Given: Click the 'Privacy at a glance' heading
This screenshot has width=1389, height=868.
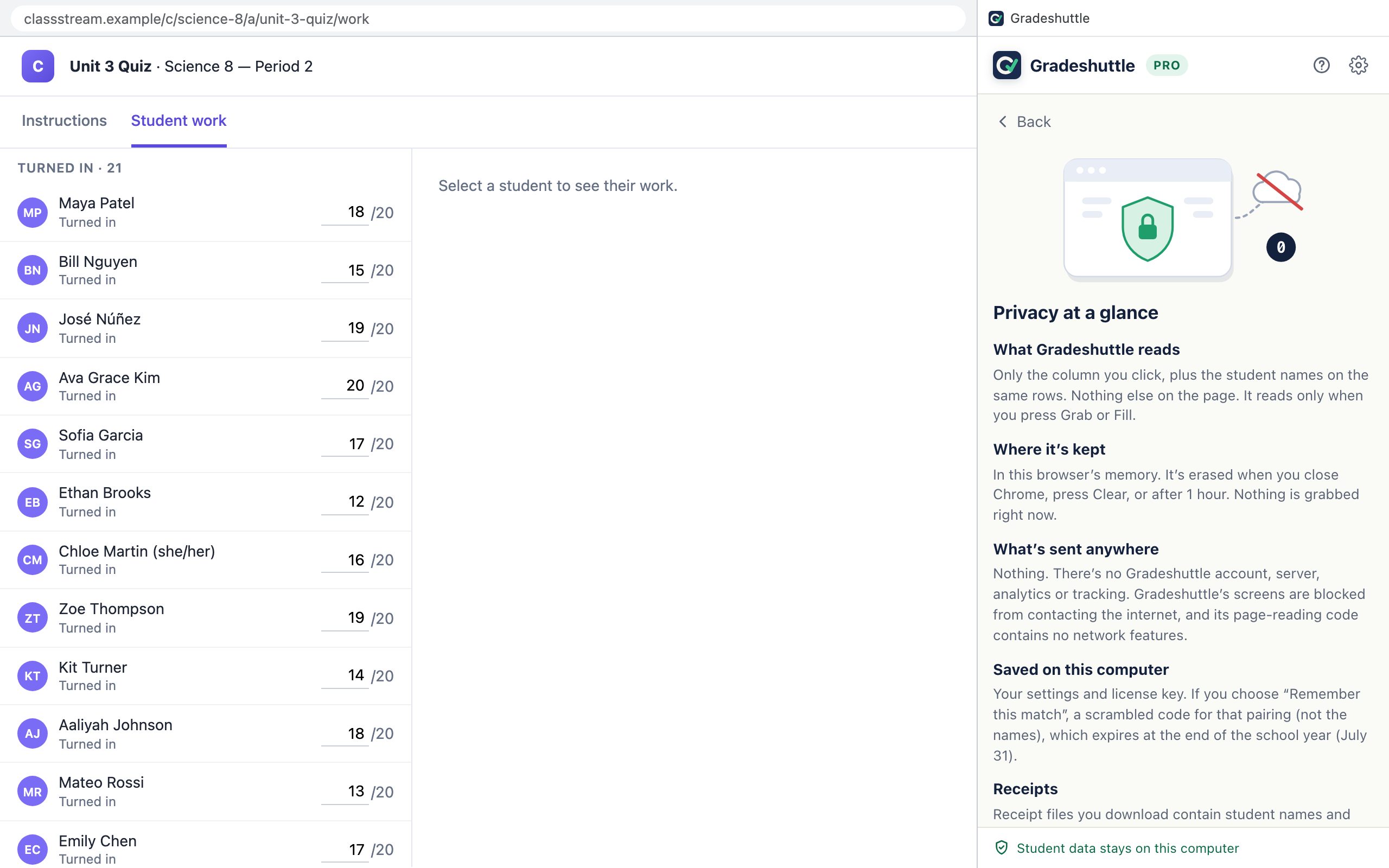Looking at the screenshot, I should 1075,313.
